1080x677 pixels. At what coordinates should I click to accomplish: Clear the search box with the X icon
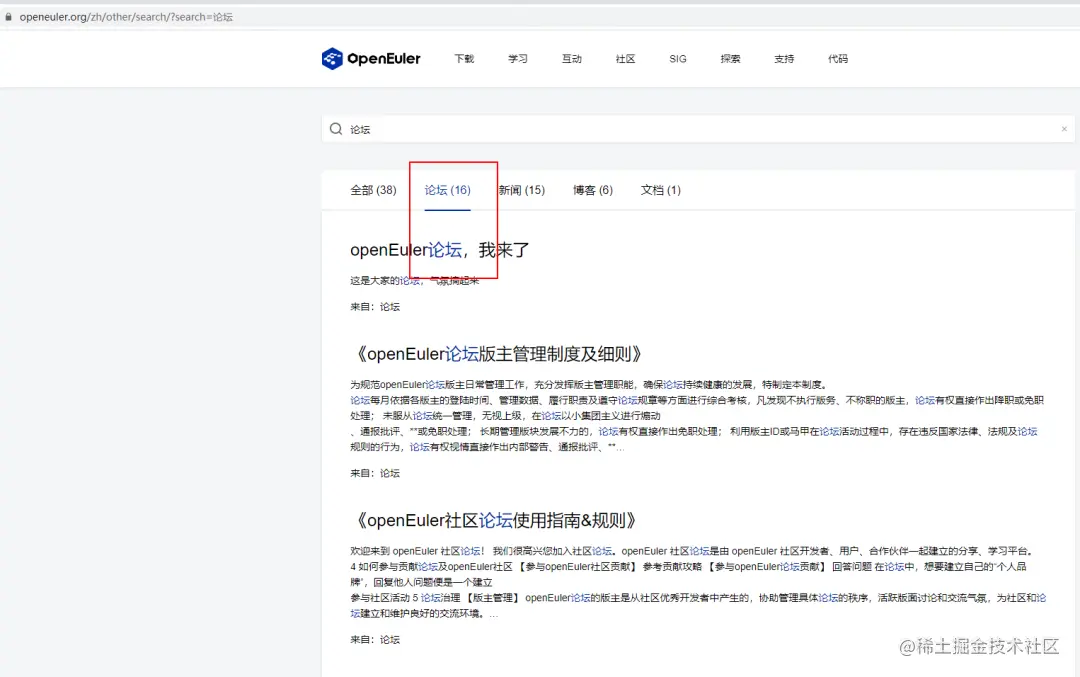(x=1064, y=128)
